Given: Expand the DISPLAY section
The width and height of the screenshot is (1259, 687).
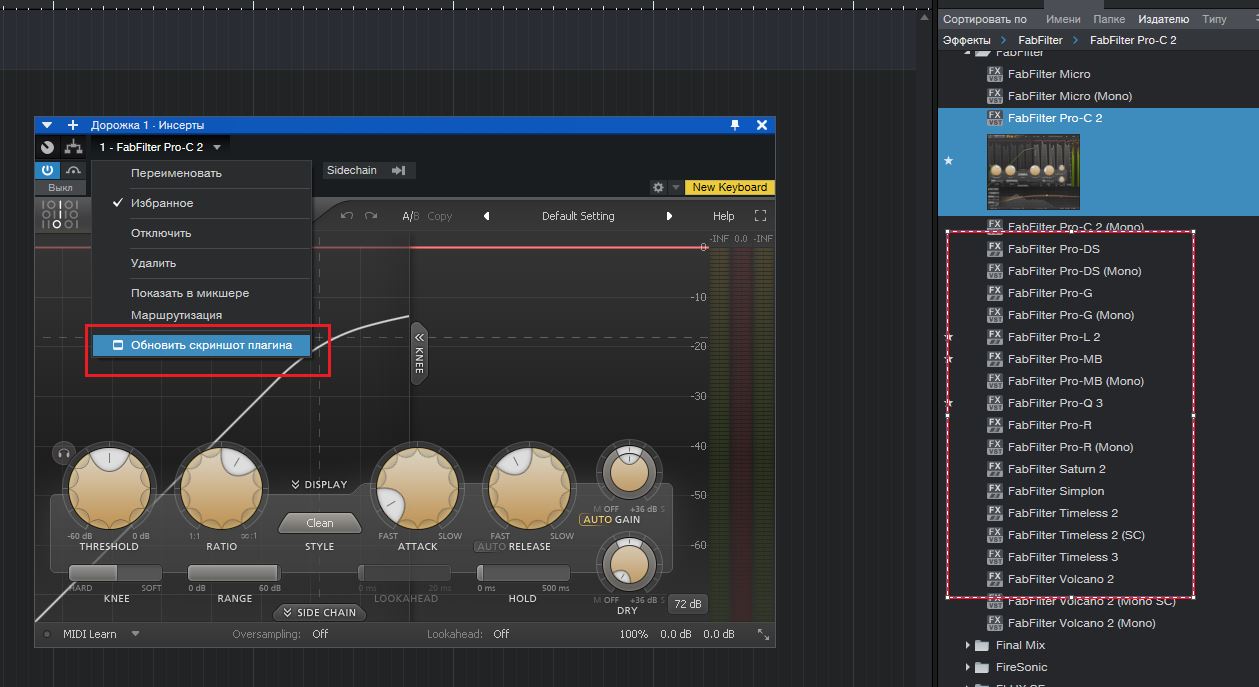Looking at the screenshot, I should (x=319, y=485).
